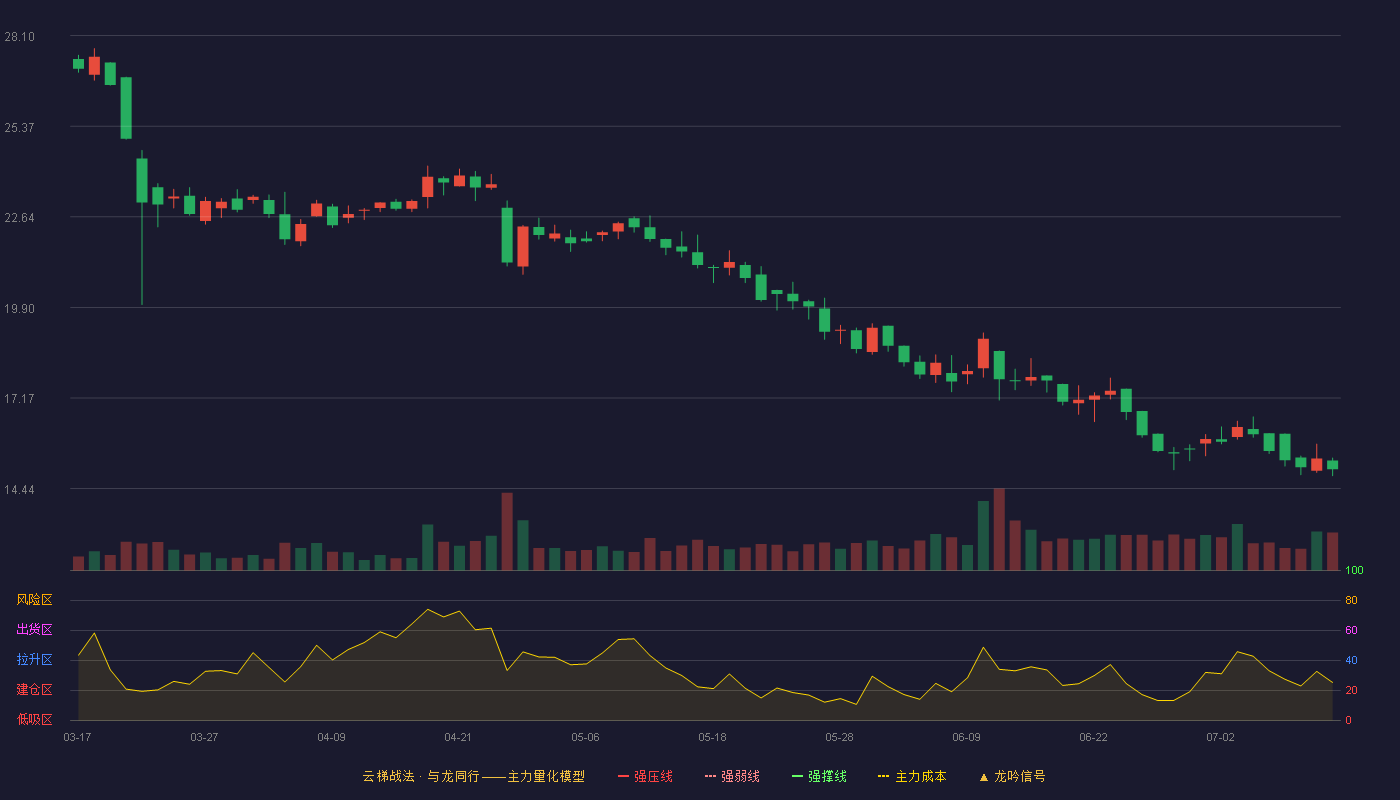Click the 龙吟信号 triangle legend icon
Viewport: 1400px width, 800px height.
pyautogui.click(x=984, y=777)
